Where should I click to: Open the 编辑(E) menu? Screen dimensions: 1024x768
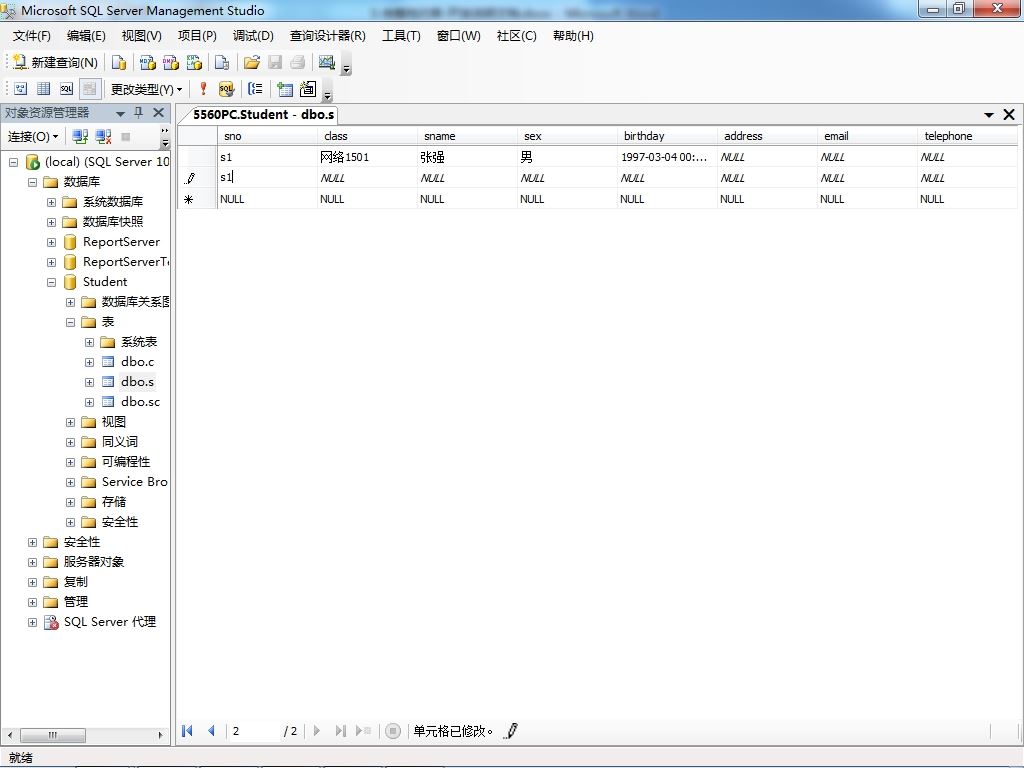(86, 36)
